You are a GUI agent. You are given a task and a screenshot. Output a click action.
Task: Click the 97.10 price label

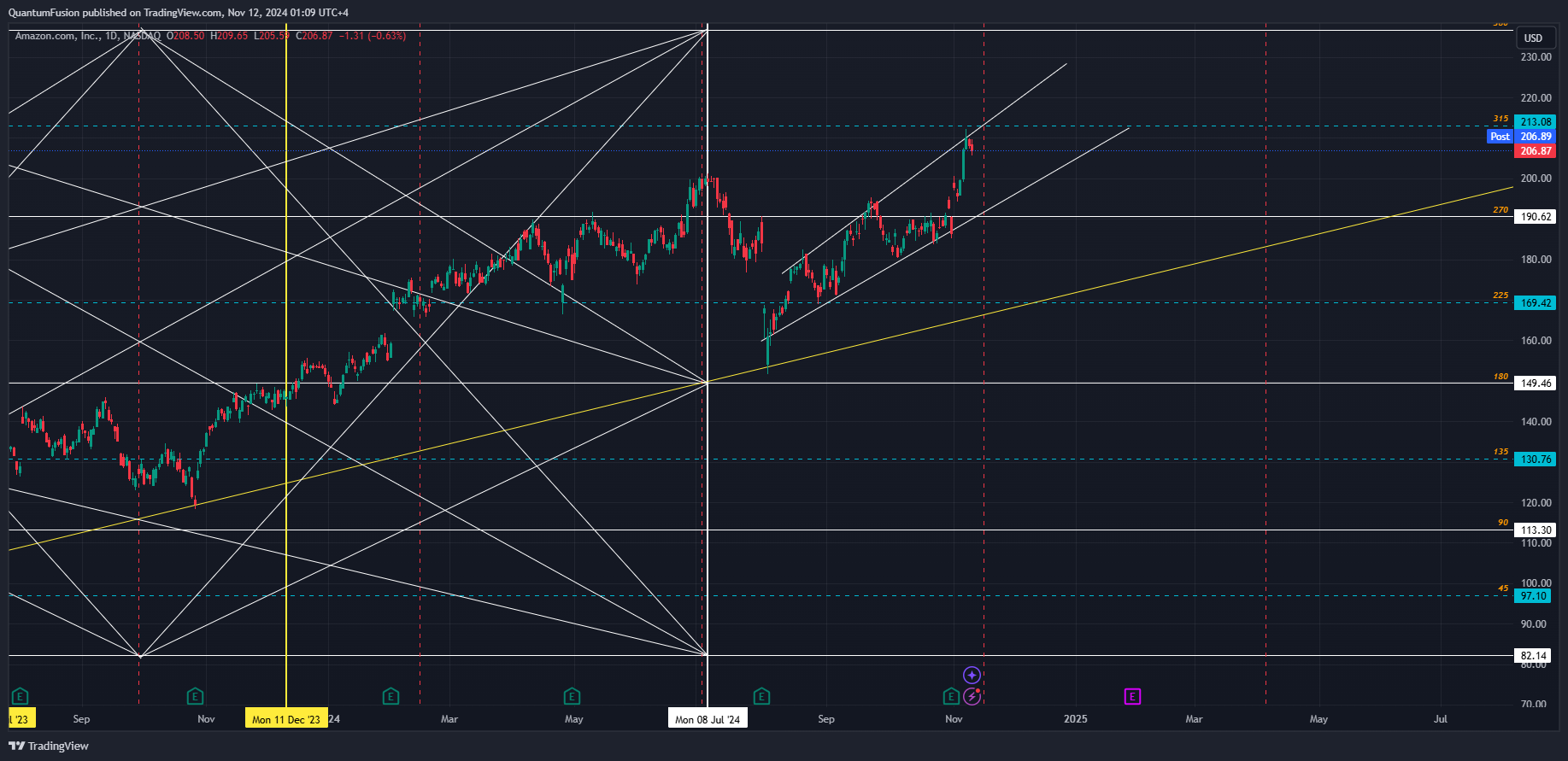[1533, 596]
